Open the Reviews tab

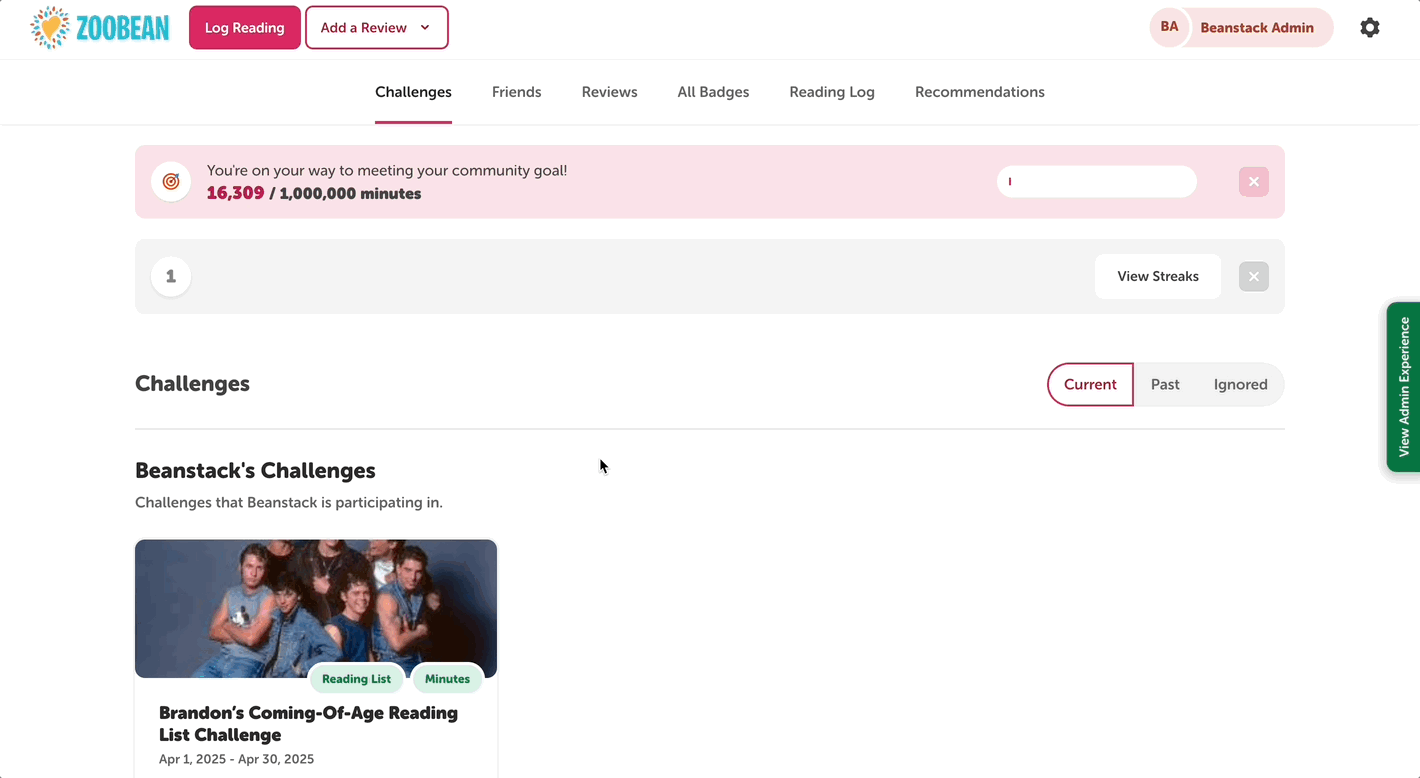tap(609, 91)
